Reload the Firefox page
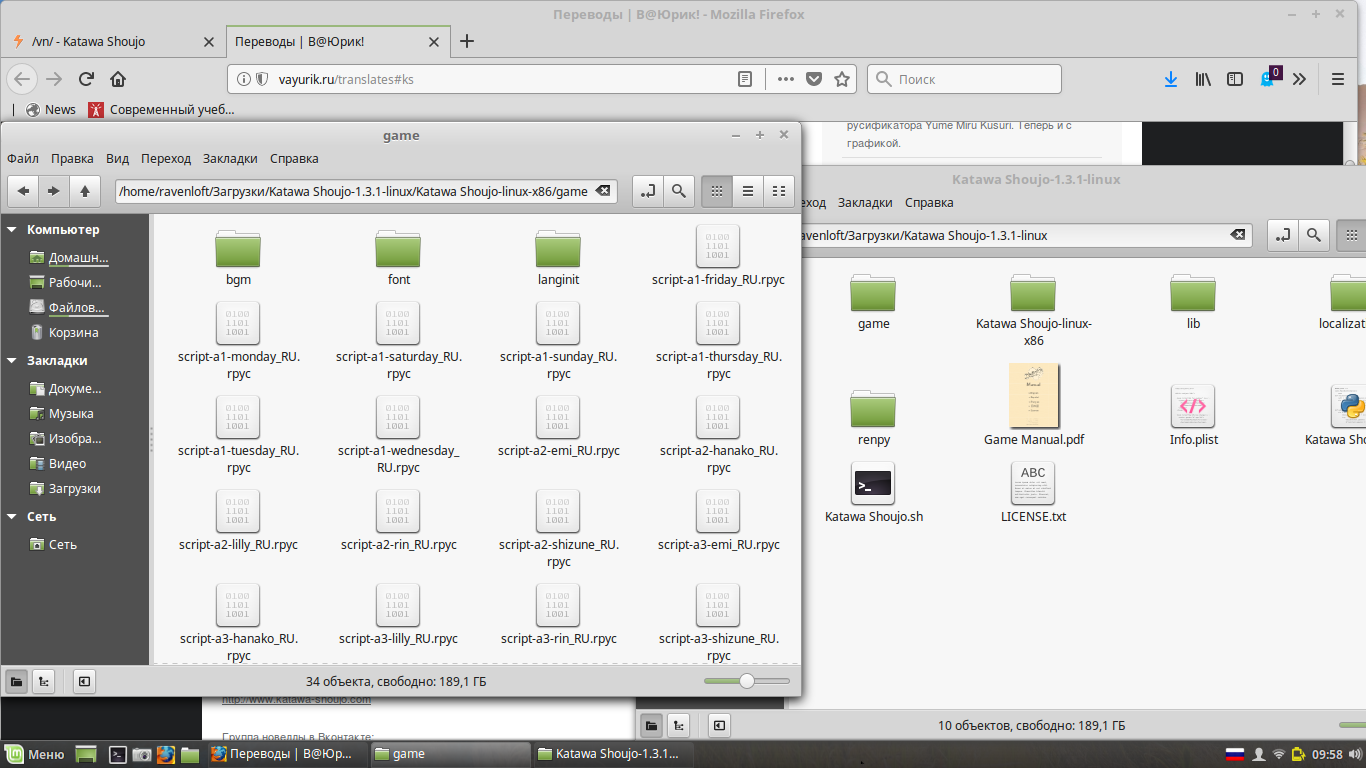1366x768 pixels. click(x=86, y=79)
